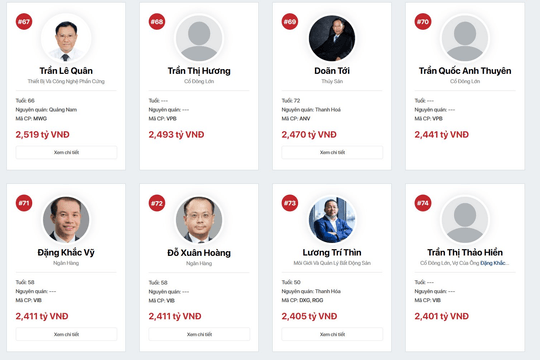Screen dimensions: 540x360
Task: Follow the Đặng Khắc link under Trần Thị Thảo Hiền
Action: click(495, 263)
